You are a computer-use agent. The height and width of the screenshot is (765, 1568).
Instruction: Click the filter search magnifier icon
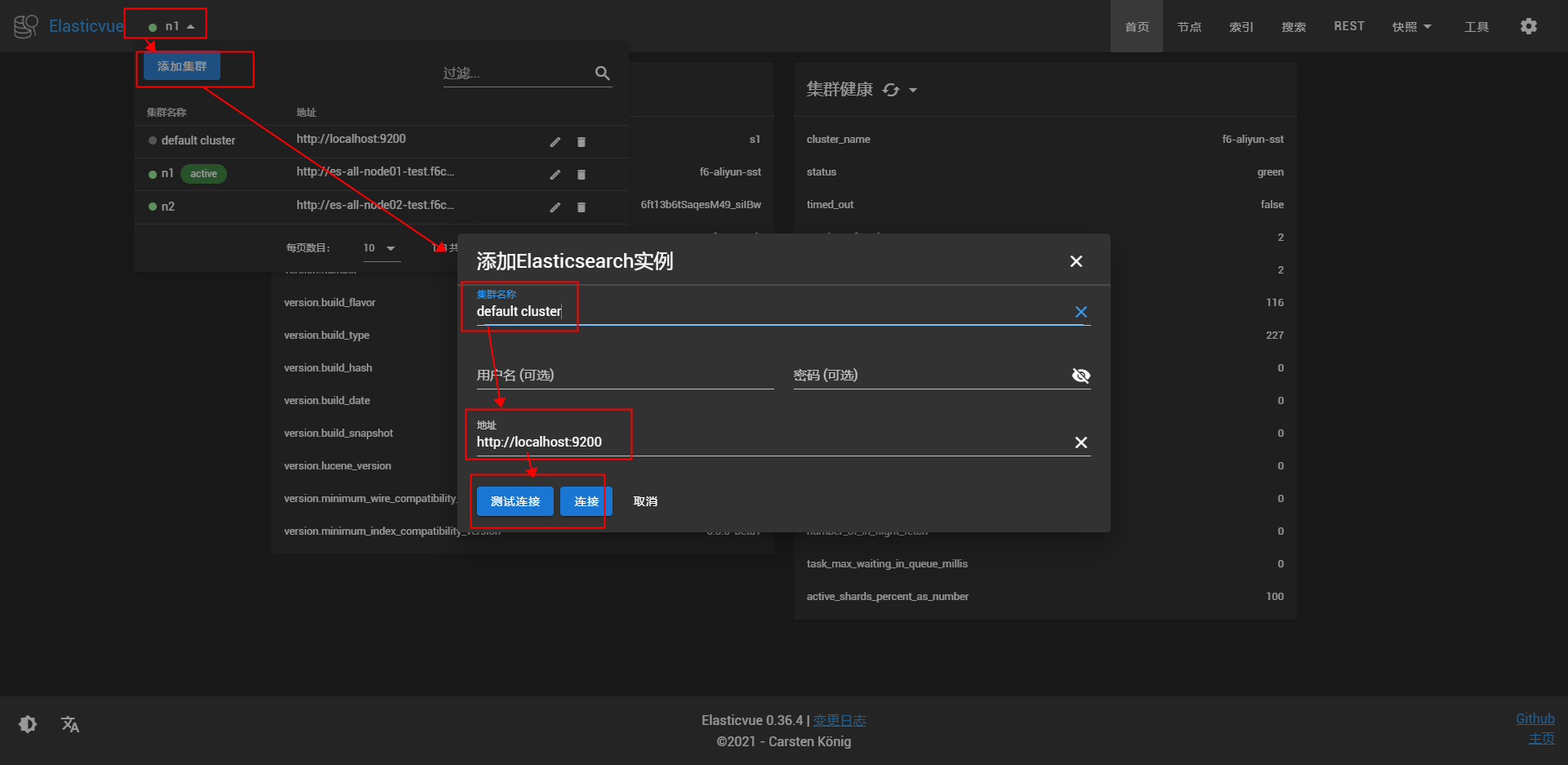click(603, 73)
